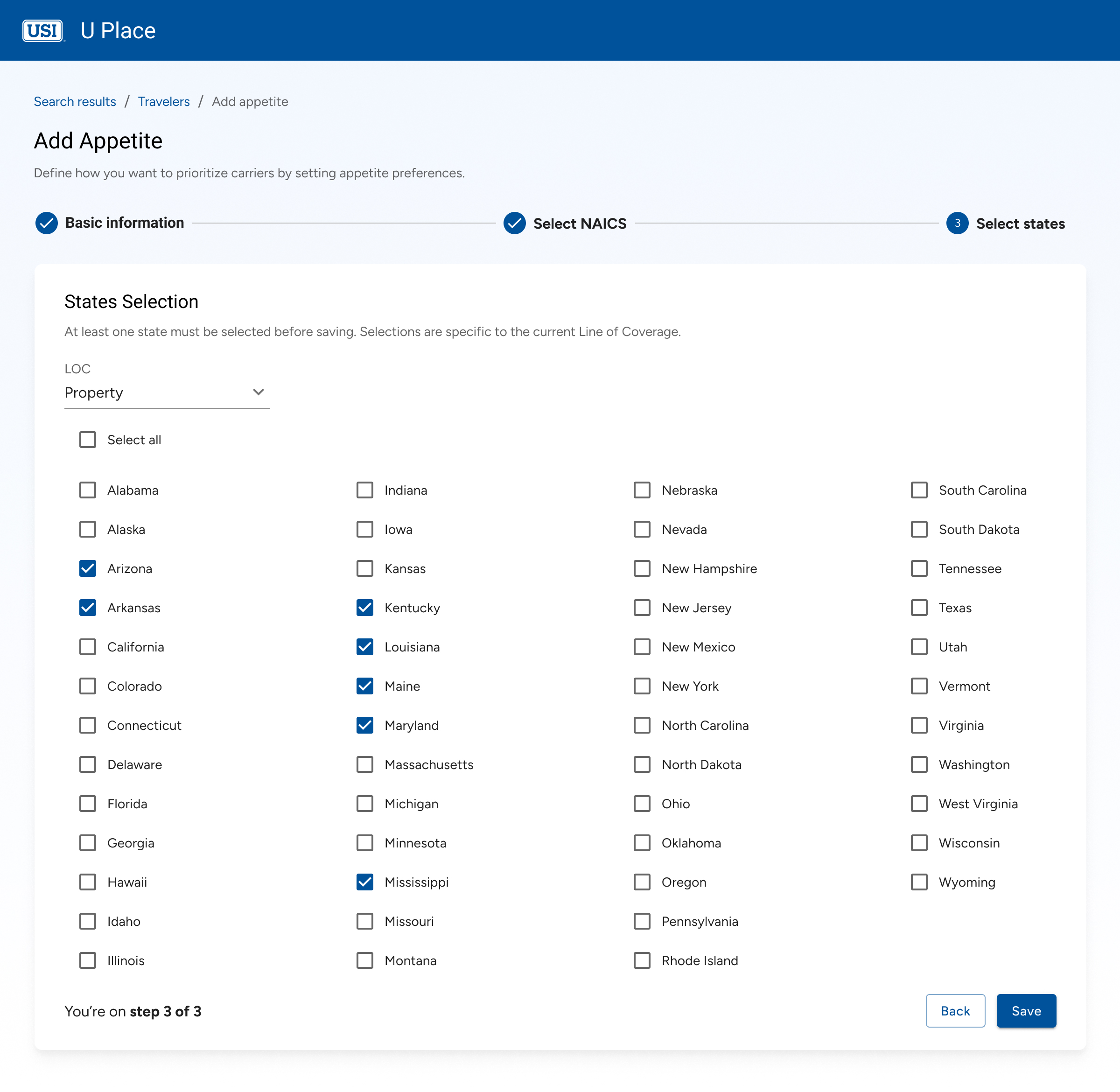
Task: Check the Virginia checkbox
Action: pyautogui.click(x=919, y=726)
